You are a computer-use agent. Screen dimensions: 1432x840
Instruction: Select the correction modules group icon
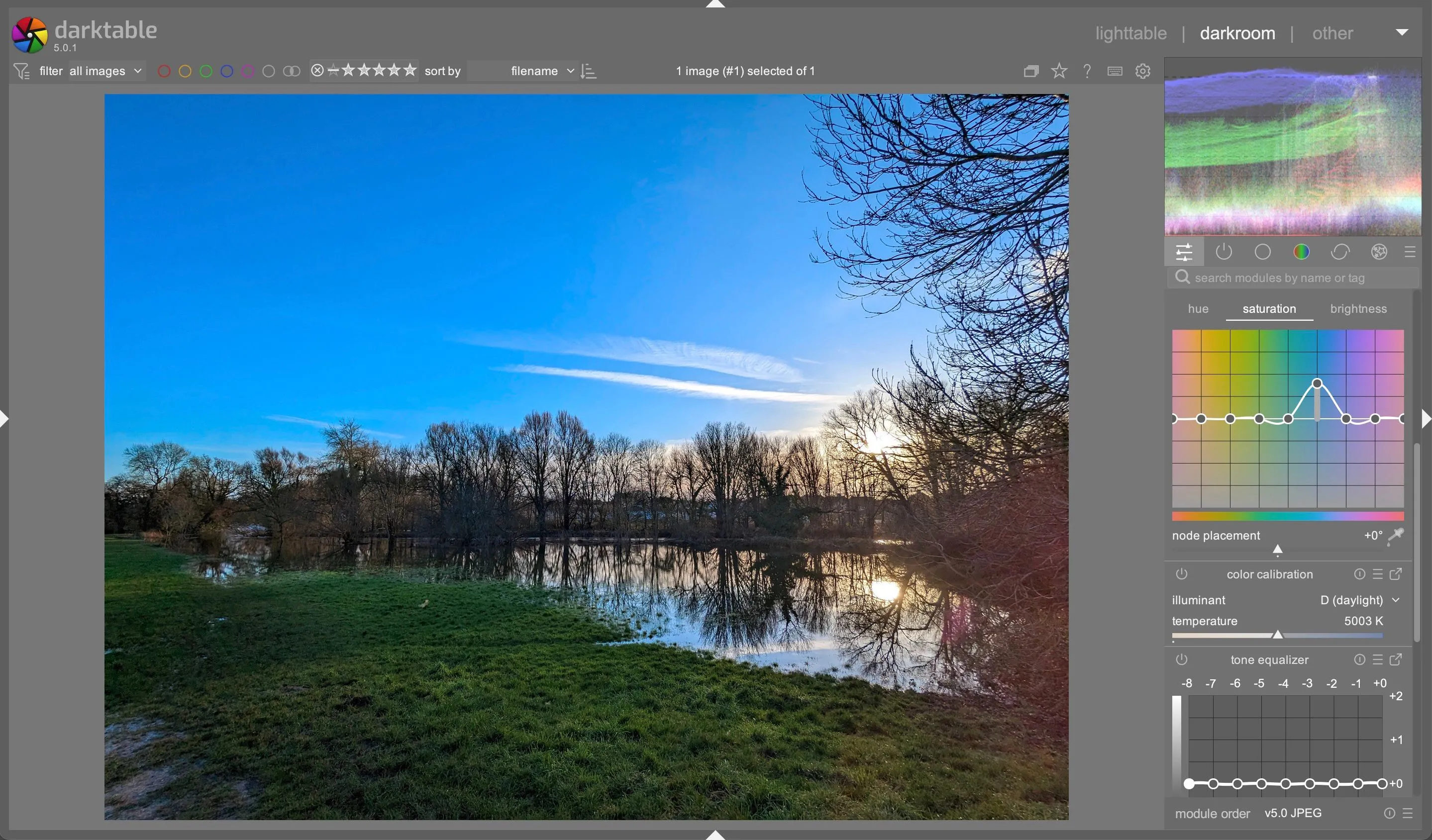(1339, 252)
